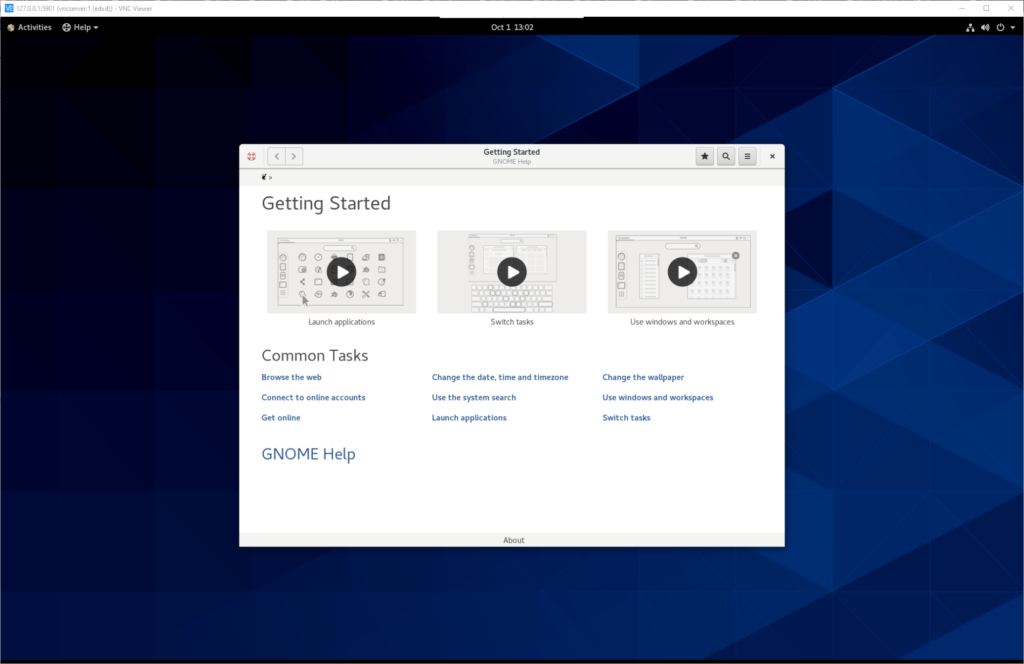1024x664 pixels.
Task: Expand the Help menu in the top bar
Action: (80, 27)
